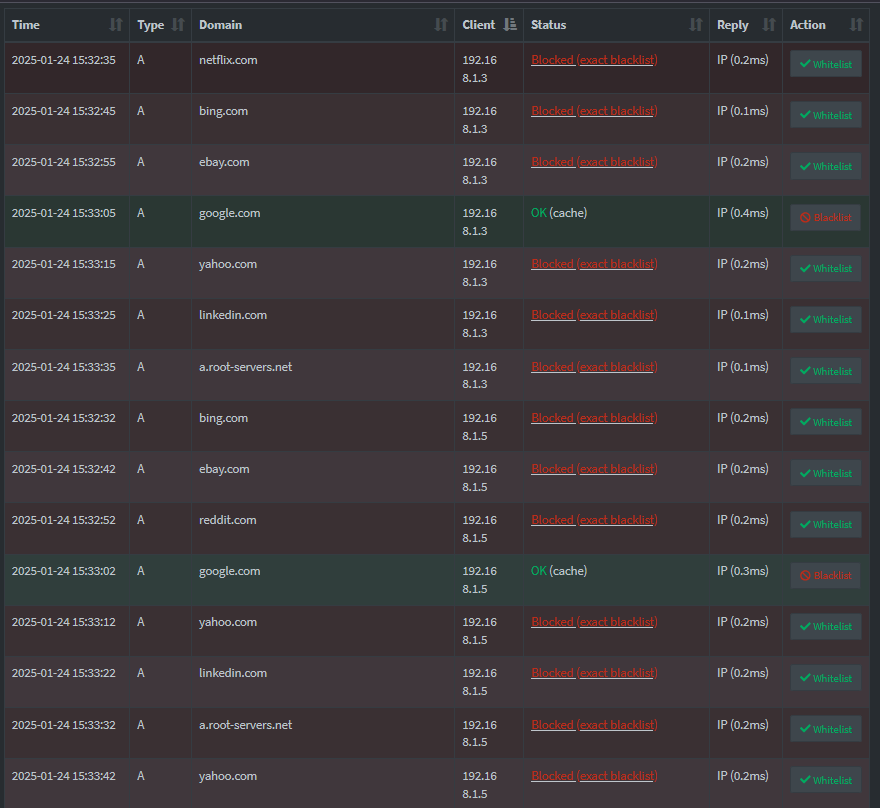Viewport: 880px width, 808px height.
Task: Open Blocked status link in 15:33:35 row
Action: point(594,366)
